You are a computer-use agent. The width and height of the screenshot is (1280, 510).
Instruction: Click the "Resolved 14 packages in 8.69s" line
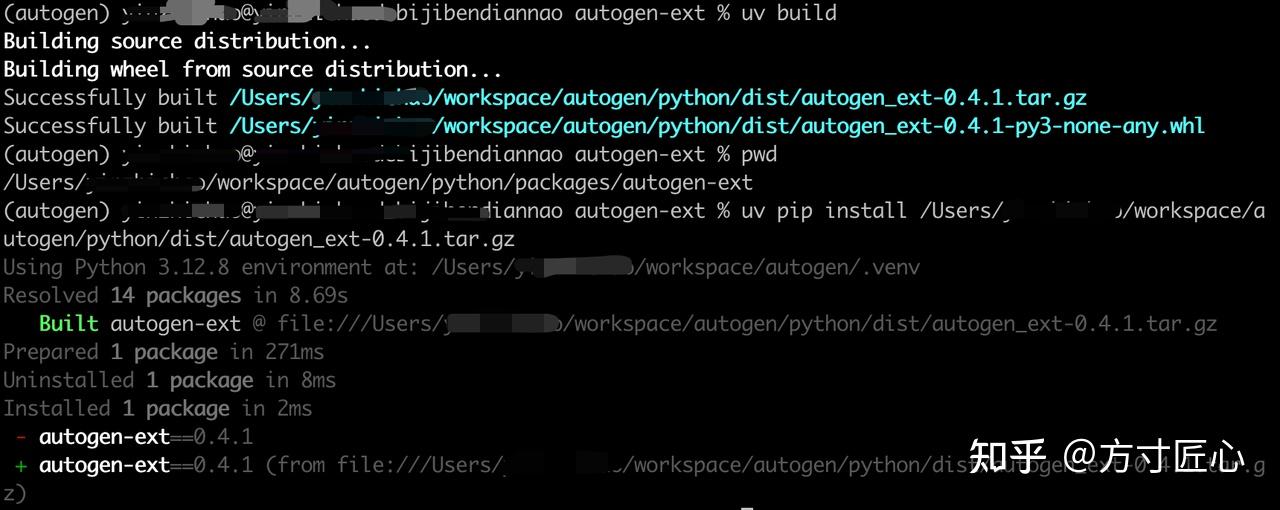(x=175, y=296)
